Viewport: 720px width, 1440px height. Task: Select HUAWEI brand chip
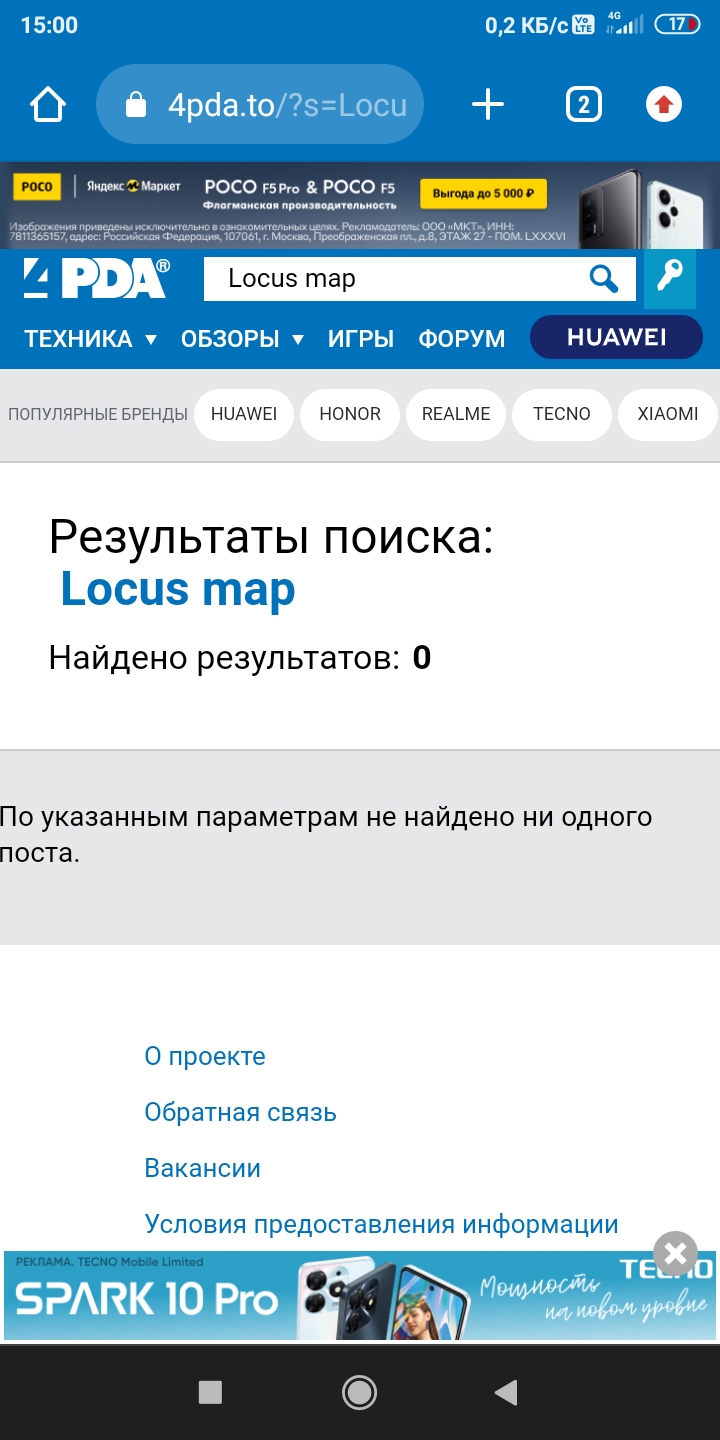coord(244,414)
